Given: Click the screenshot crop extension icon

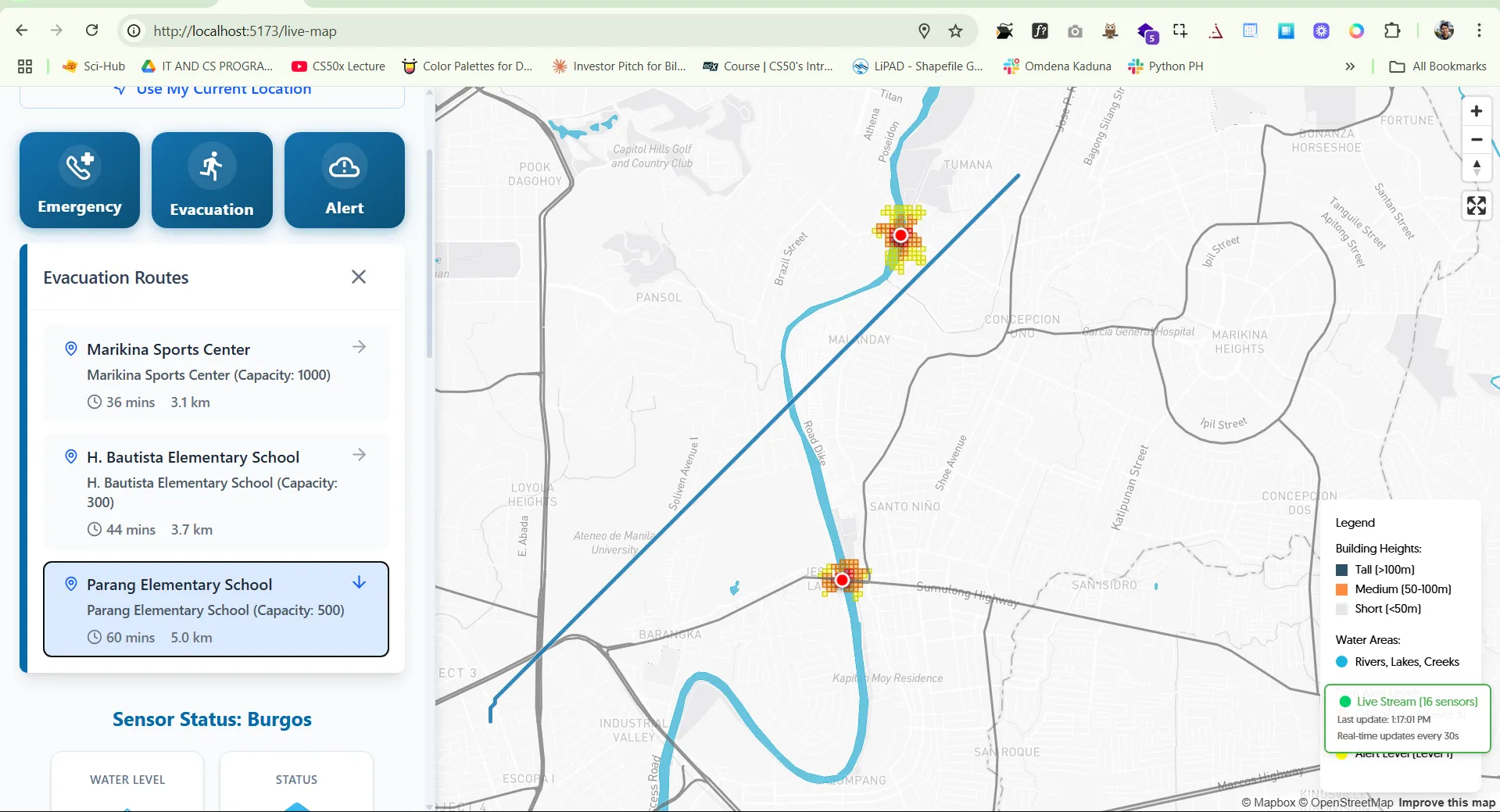Looking at the screenshot, I should [1180, 31].
